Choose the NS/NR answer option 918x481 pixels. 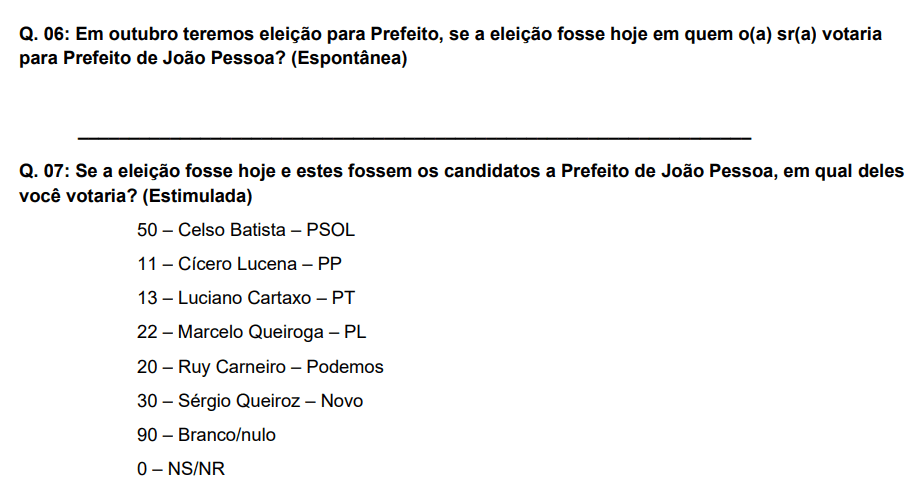181,469
